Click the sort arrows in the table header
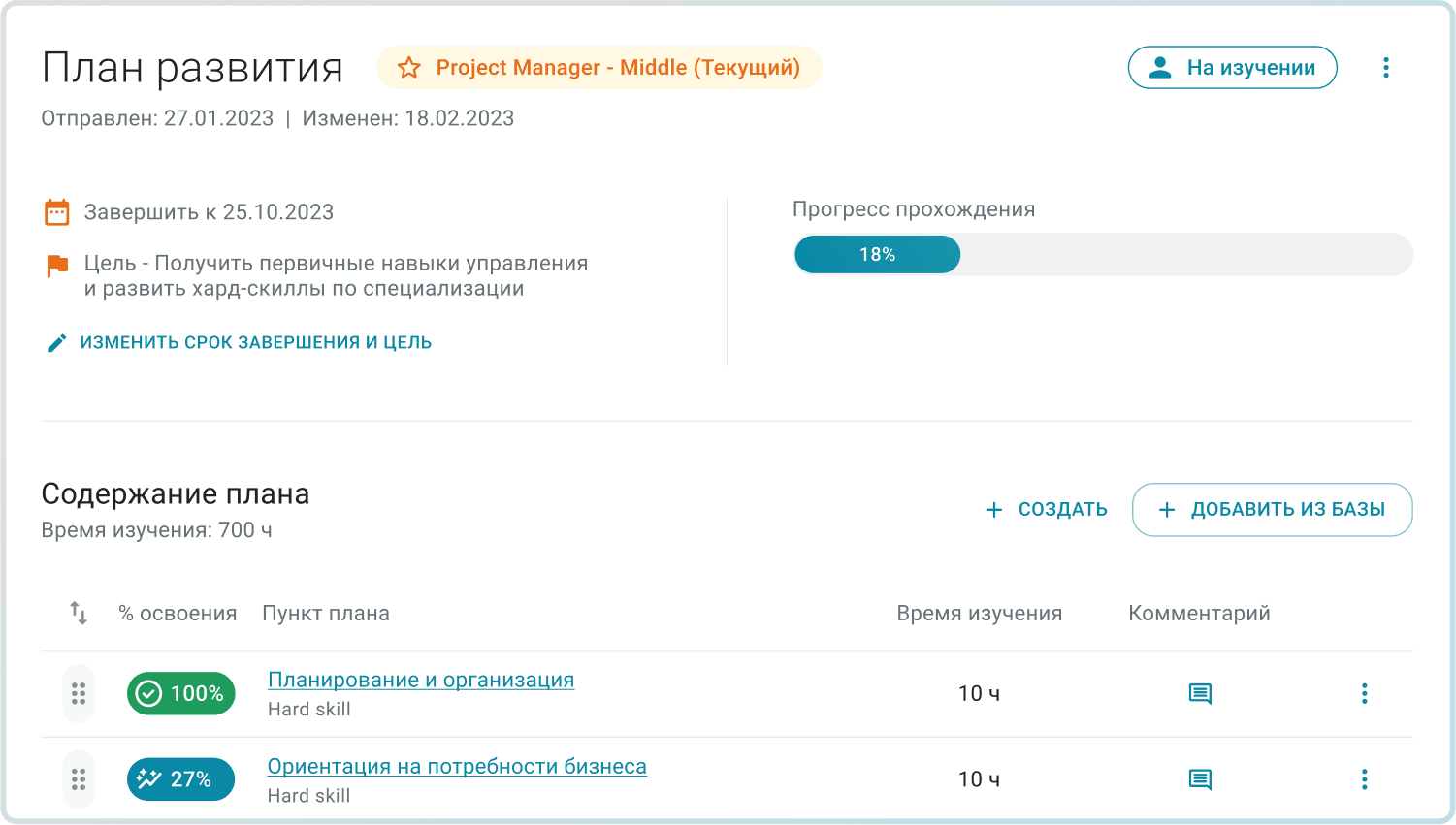1456x825 pixels. [78, 613]
